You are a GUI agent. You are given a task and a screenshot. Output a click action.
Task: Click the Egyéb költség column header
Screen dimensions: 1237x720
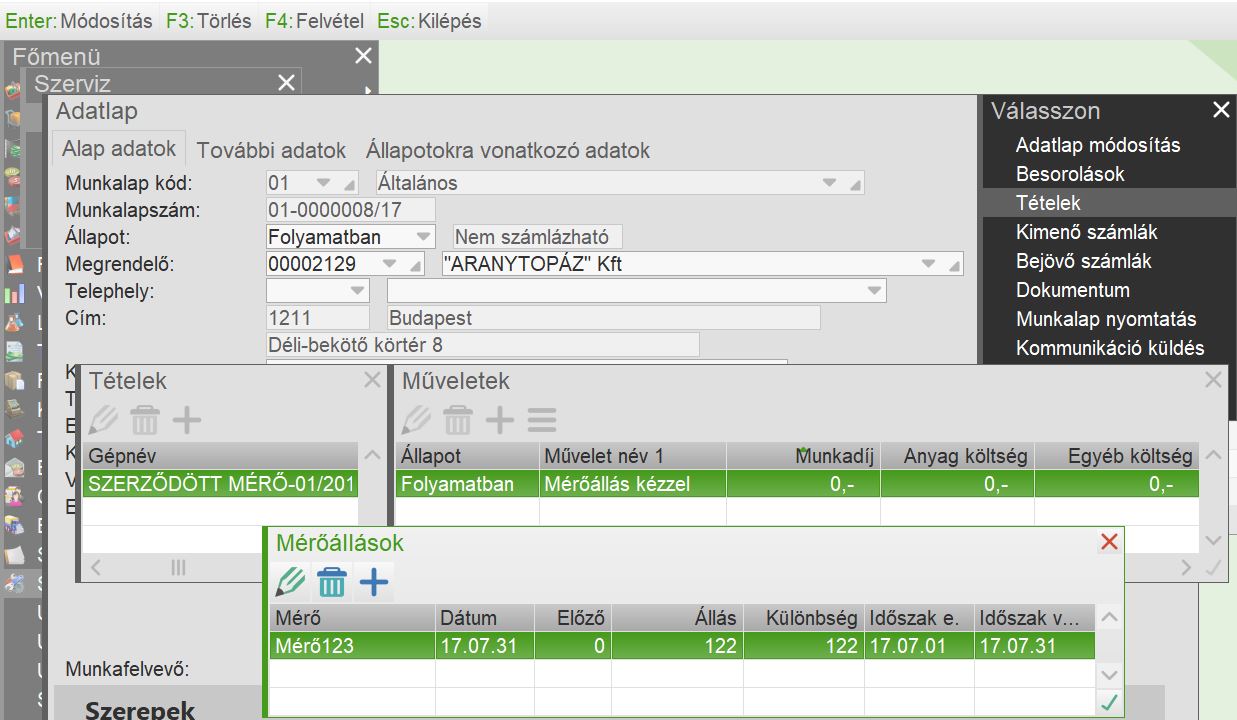[1117, 455]
